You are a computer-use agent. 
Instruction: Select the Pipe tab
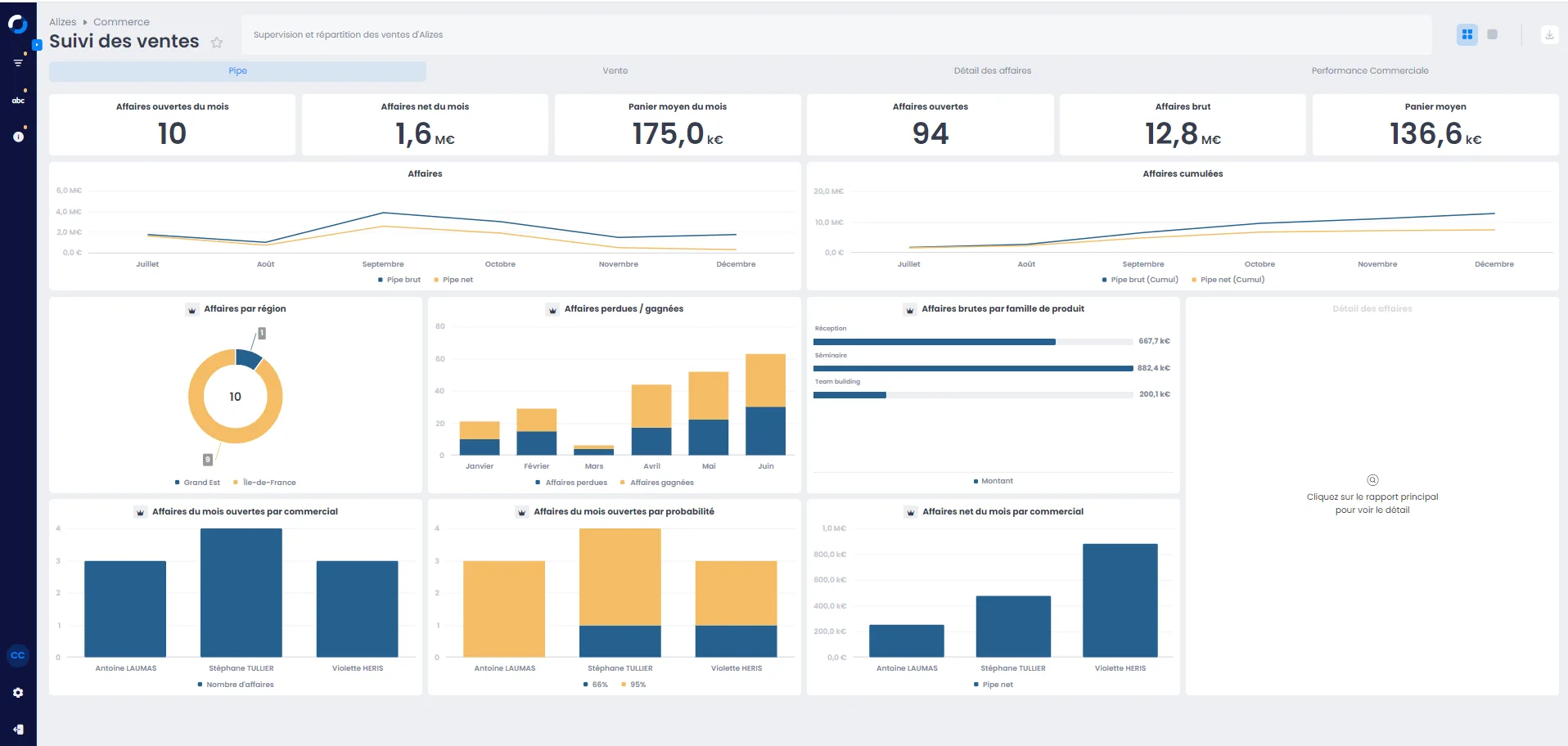(237, 71)
